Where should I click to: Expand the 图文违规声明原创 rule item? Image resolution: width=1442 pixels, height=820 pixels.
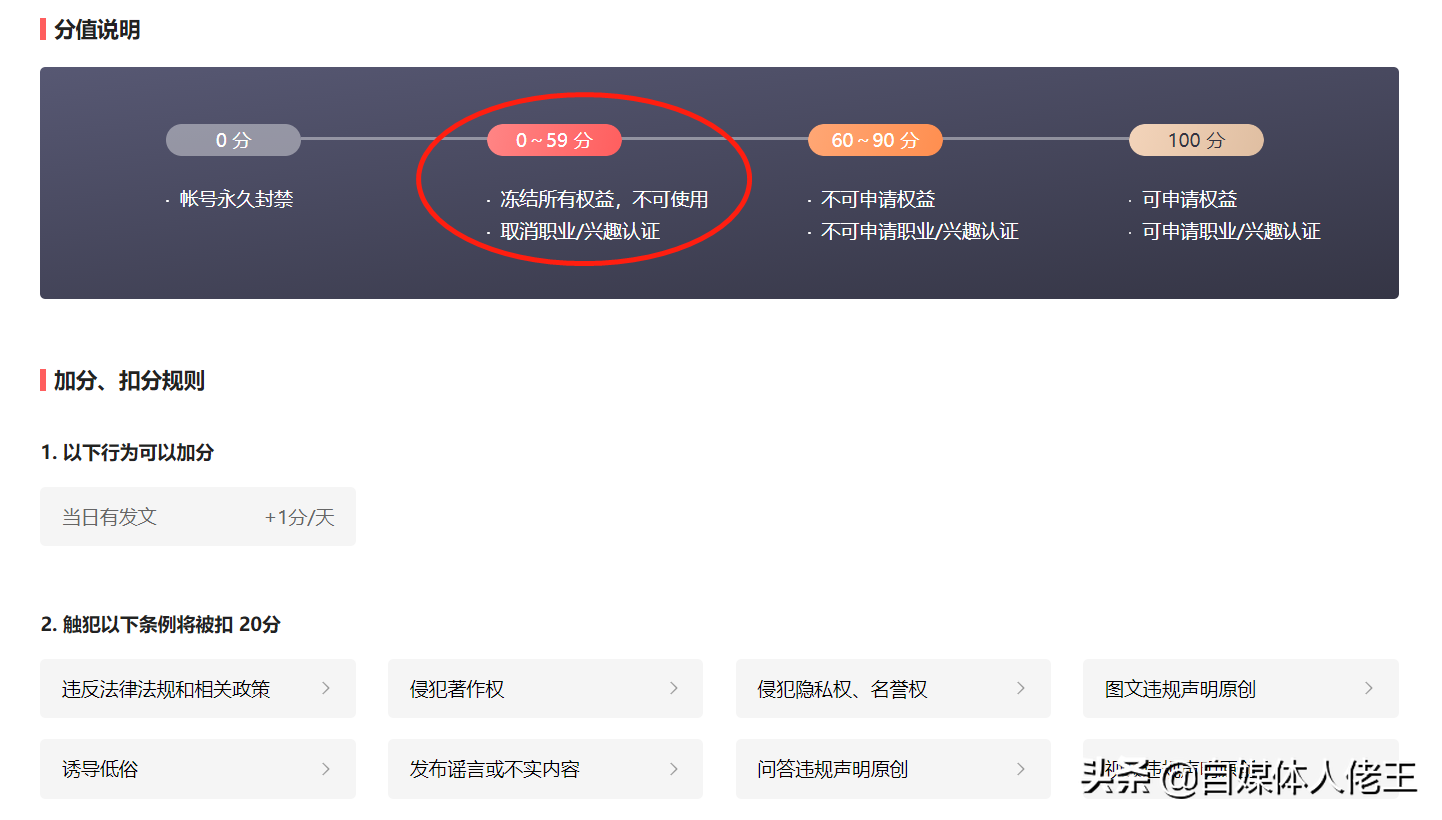click(1240, 688)
